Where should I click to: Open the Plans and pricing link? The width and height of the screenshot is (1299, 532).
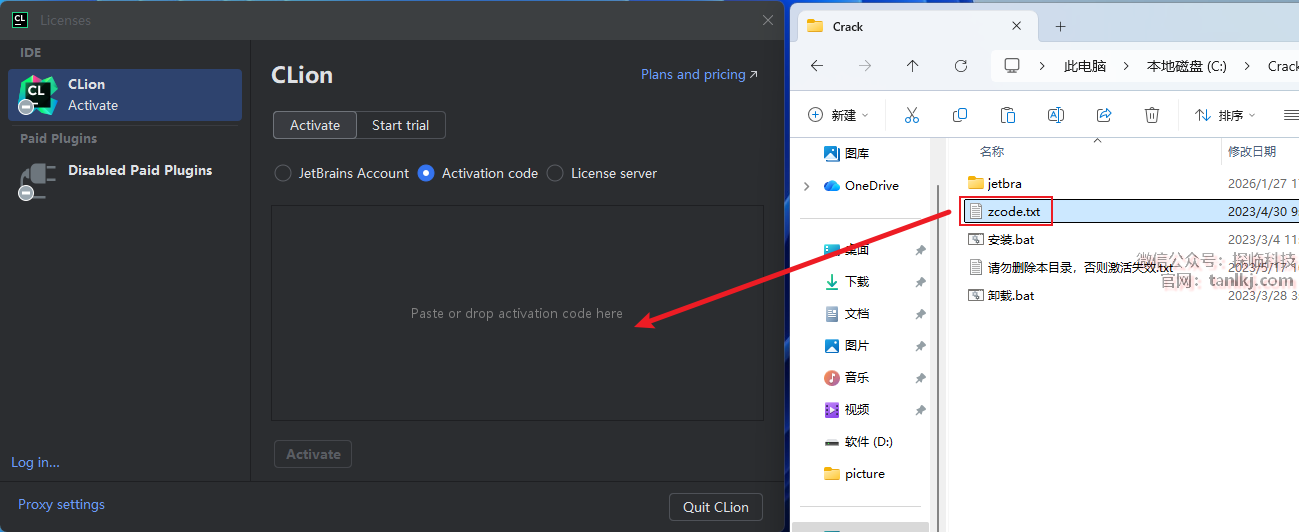[699, 74]
